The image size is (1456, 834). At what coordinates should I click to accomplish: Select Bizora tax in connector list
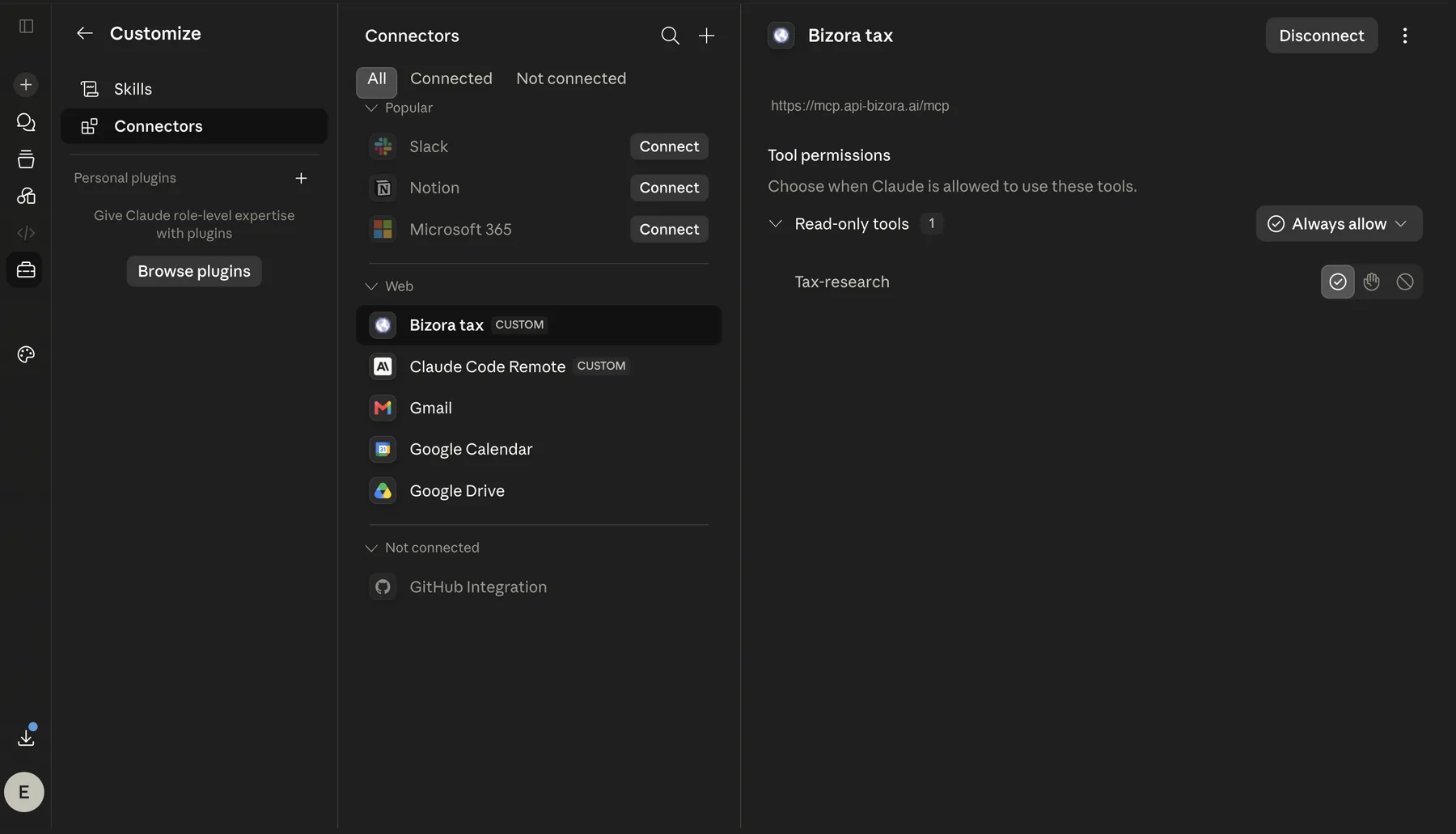[539, 325]
